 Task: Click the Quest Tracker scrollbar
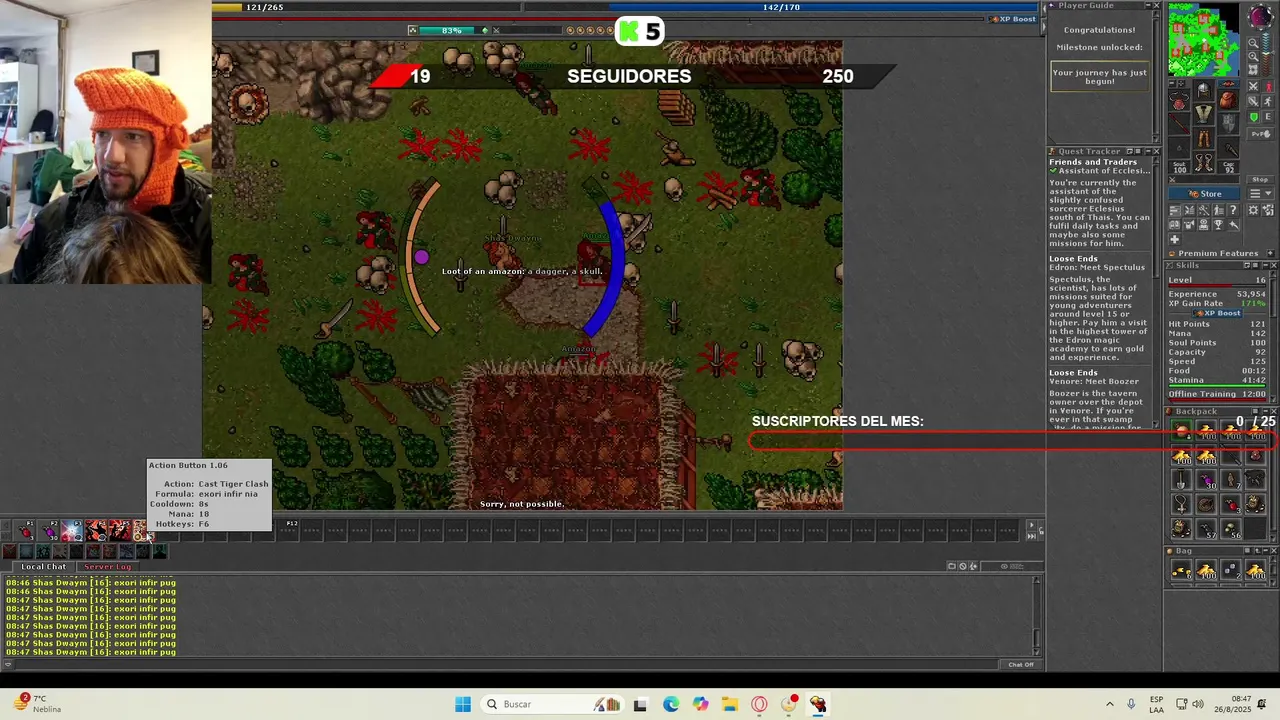click(x=1157, y=293)
